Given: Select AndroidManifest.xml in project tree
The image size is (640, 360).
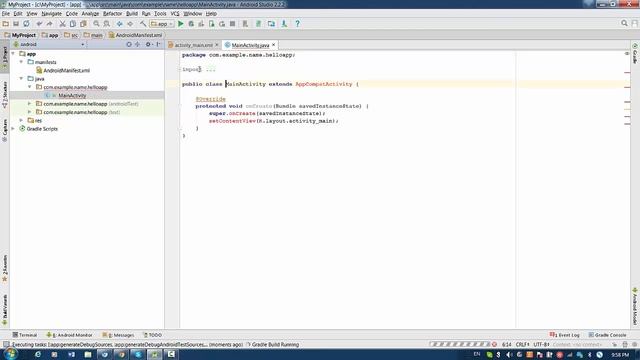Looking at the screenshot, I should pyautogui.click(x=63, y=70).
